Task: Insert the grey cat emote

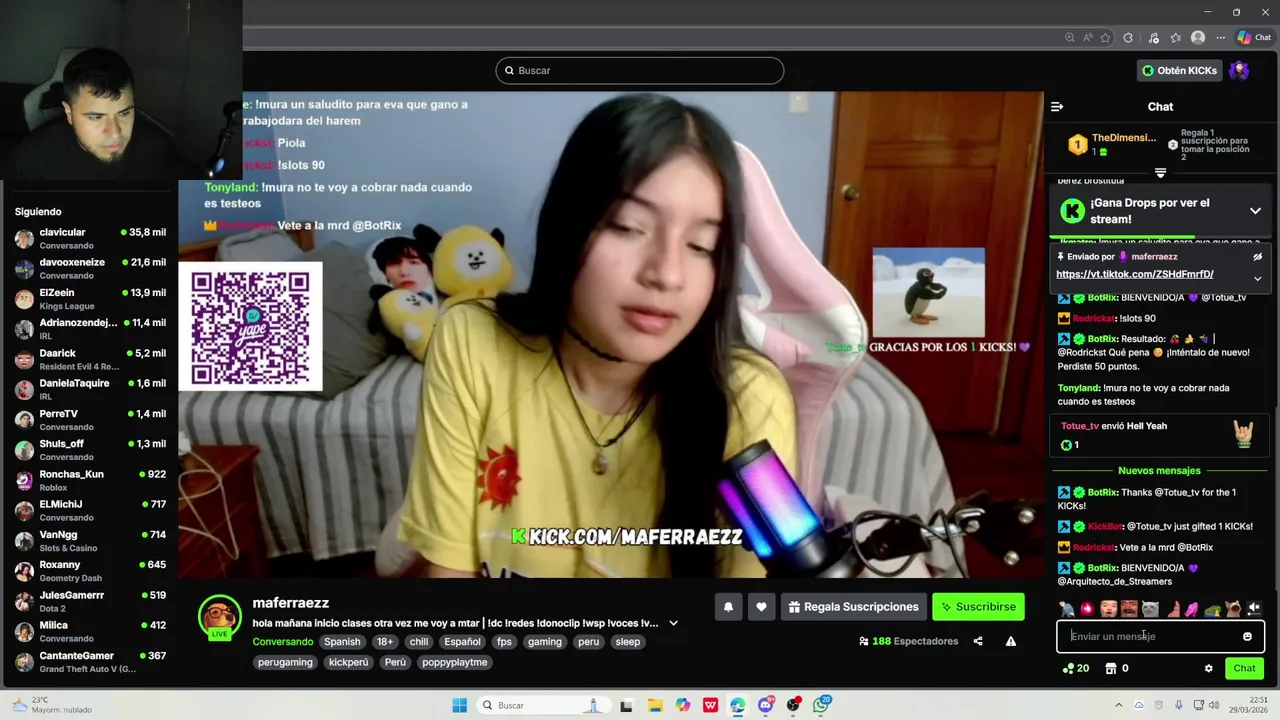Action: tap(1150, 609)
